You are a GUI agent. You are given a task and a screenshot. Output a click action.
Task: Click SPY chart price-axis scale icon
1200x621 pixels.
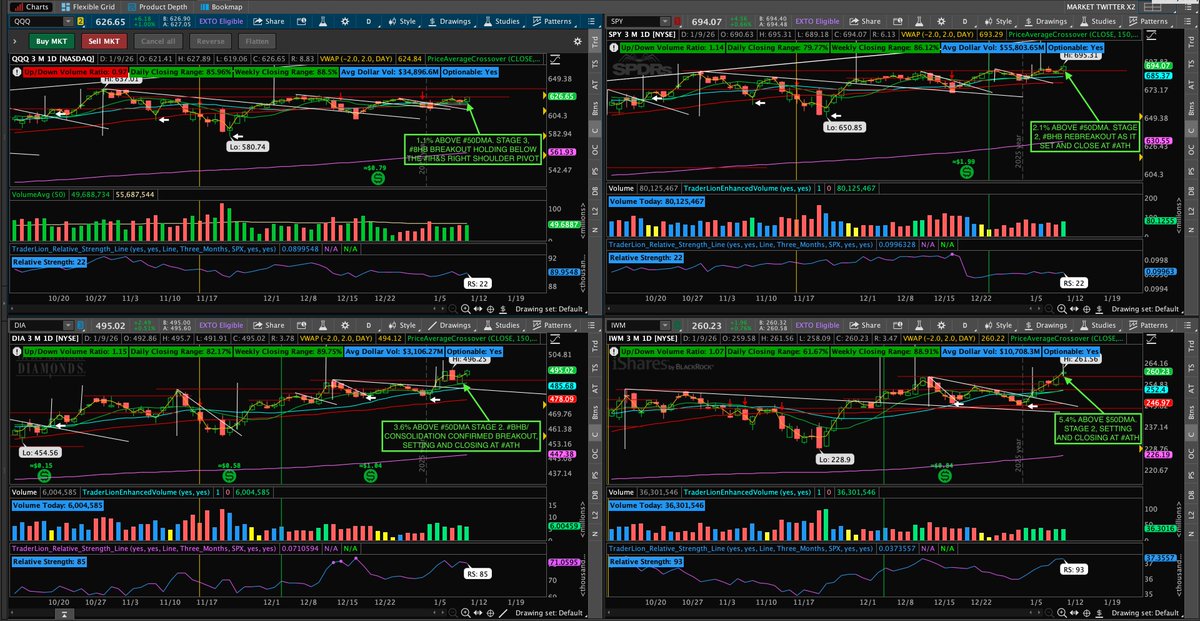[x=1151, y=36]
